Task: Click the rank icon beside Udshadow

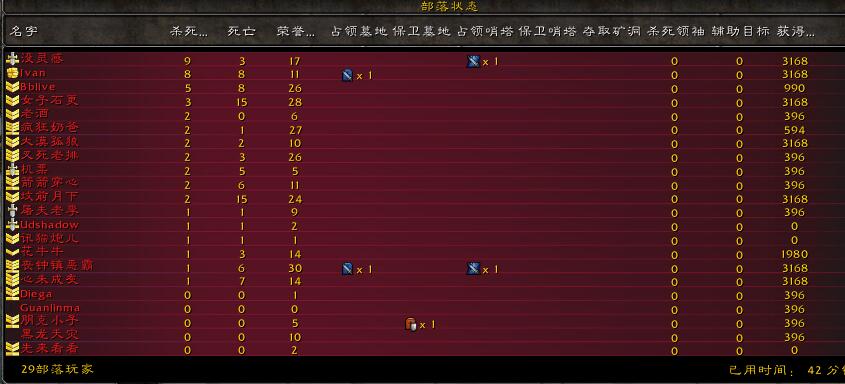Action: point(12,225)
